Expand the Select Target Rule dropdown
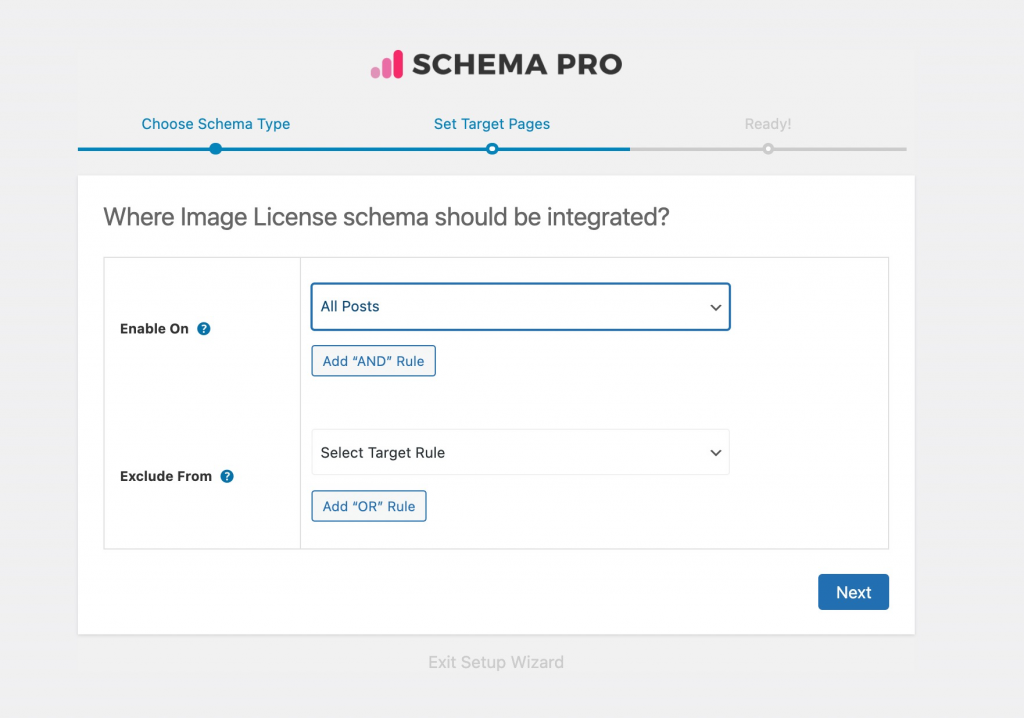 (x=520, y=453)
